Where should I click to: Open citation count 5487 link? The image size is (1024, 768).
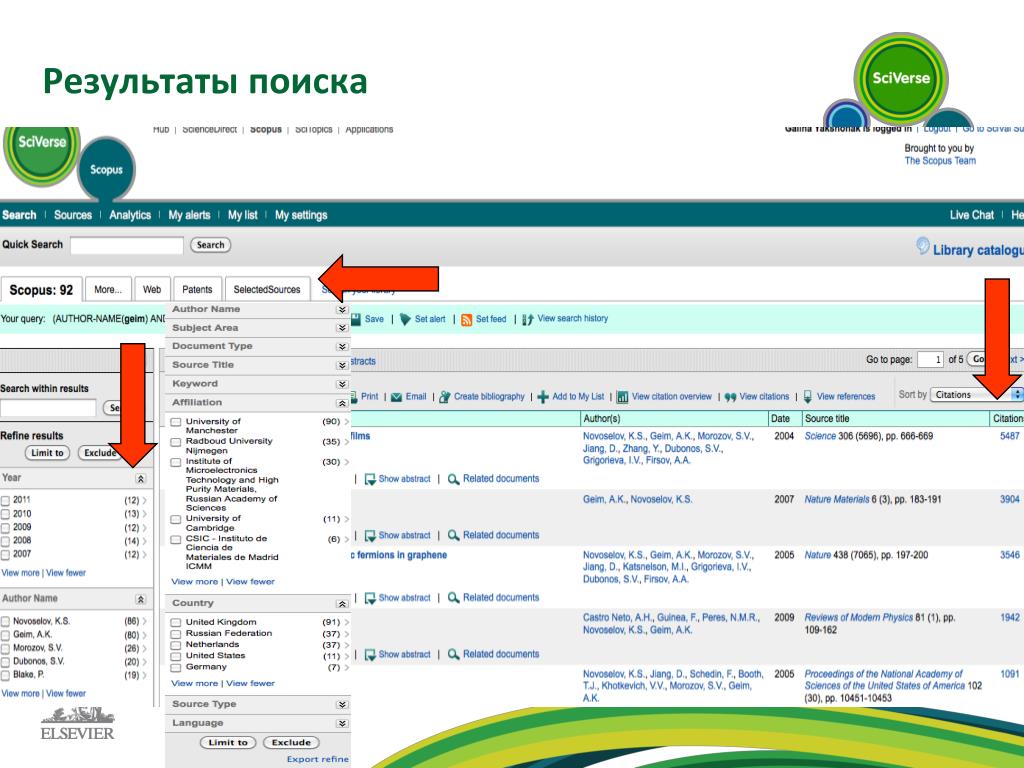(1010, 436)
